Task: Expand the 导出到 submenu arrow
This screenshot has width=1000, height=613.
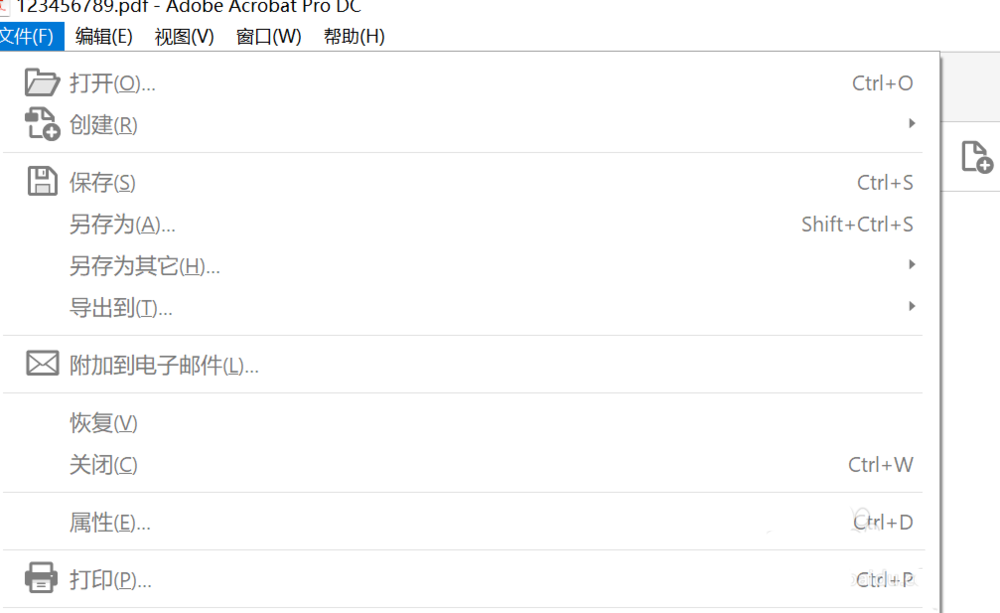Action: click(911, 306)
